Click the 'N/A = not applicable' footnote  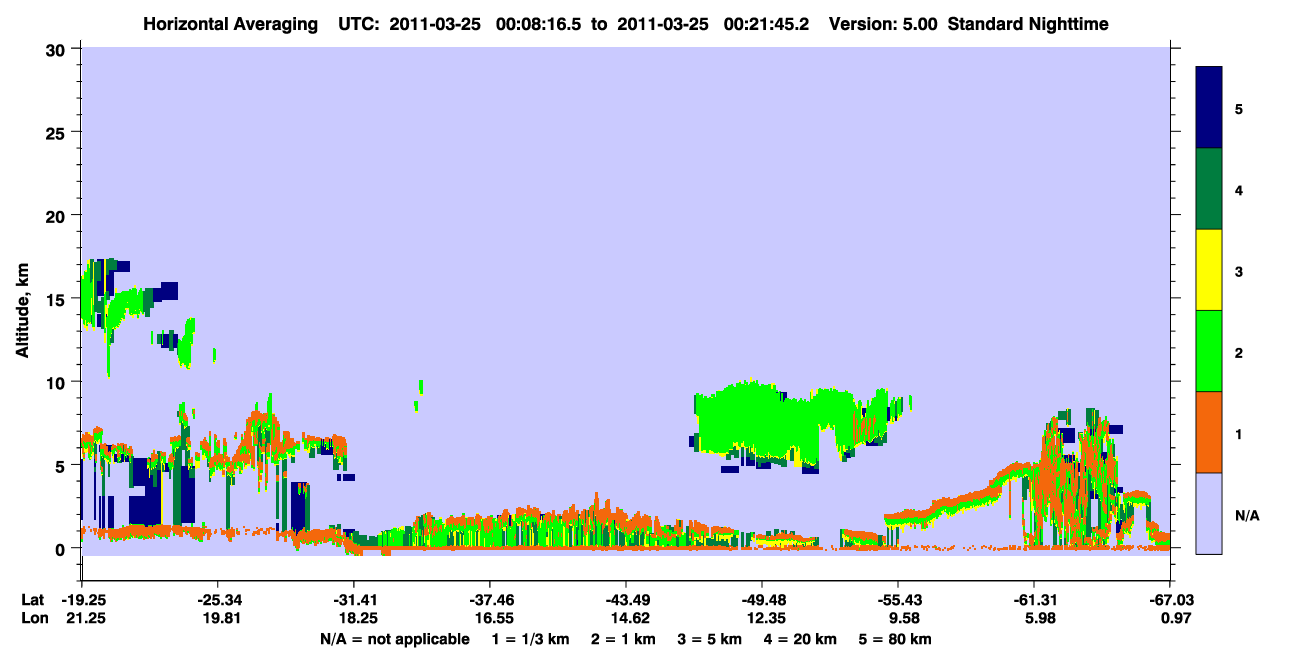tap(394, 639)
